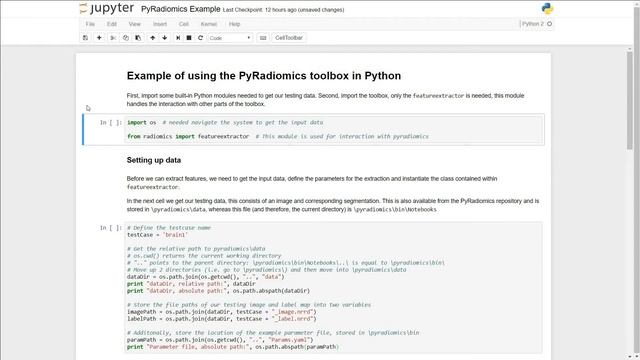The image size is (640, 360).
Task: Open the View menu
Action: click(x=134, y=24)
